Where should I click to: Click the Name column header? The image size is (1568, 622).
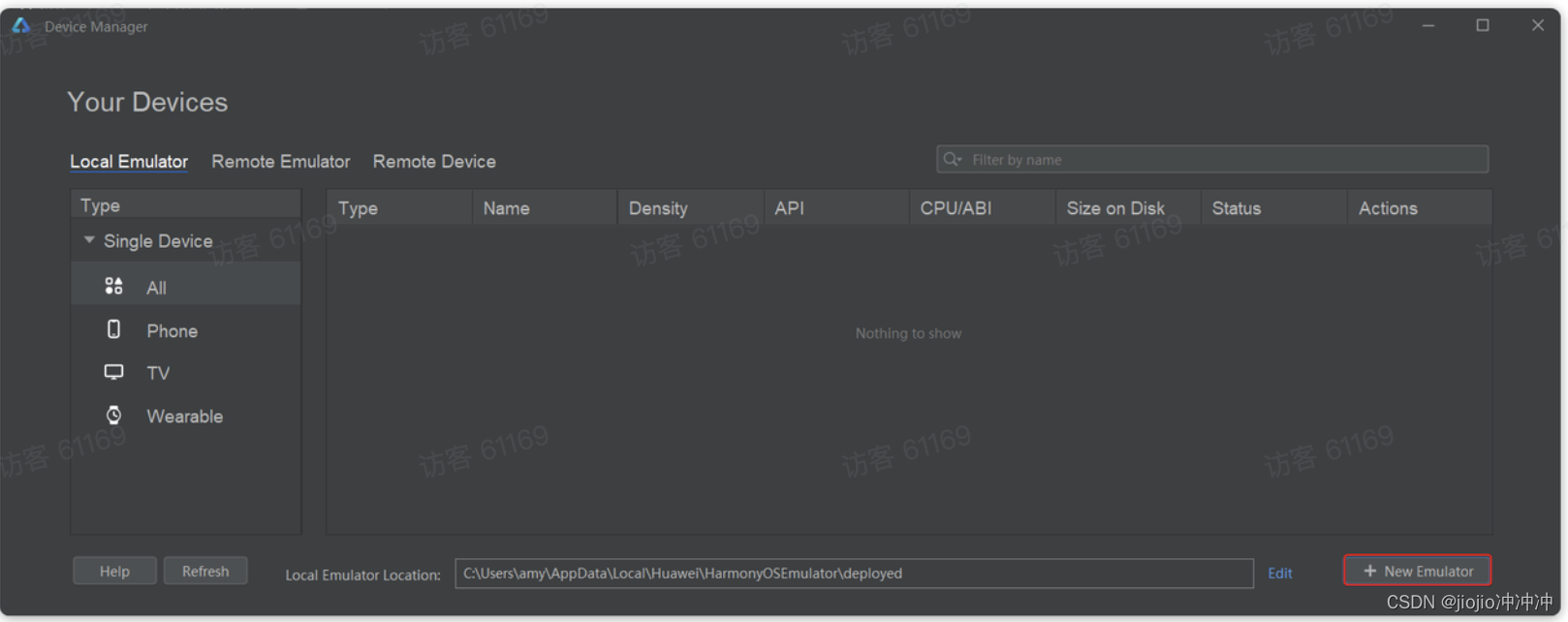[545, 208]
